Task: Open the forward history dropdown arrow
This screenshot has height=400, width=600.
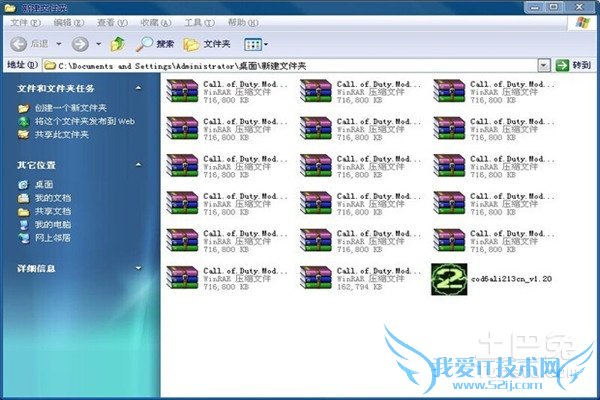Action: (x=98, y=44)
